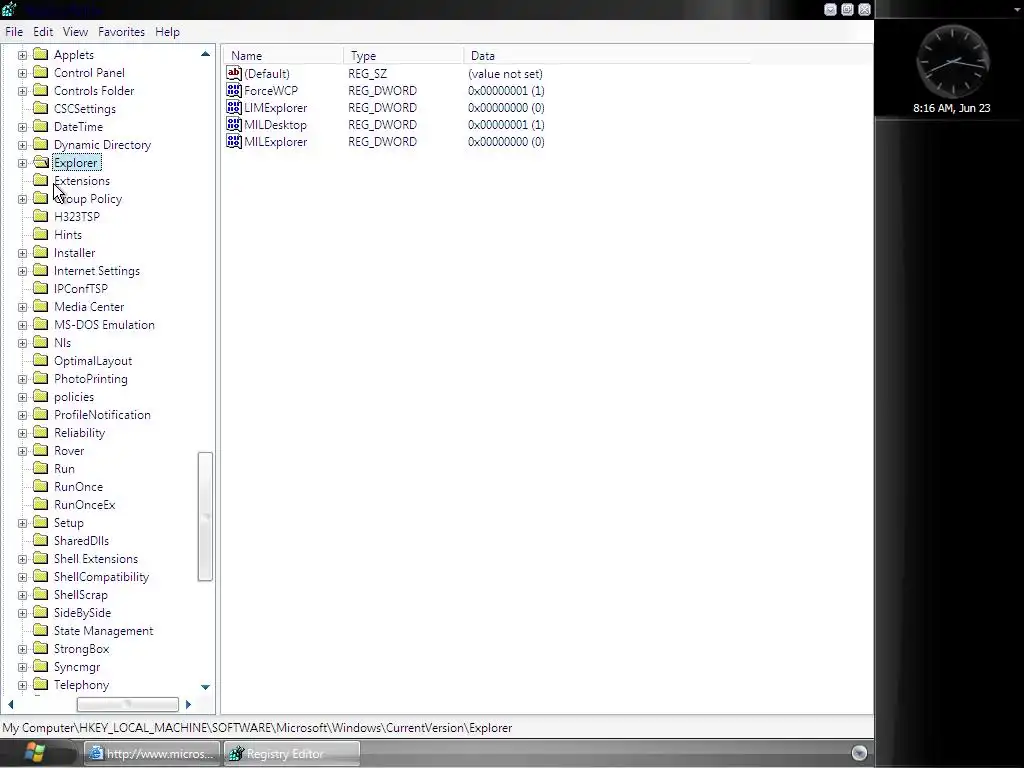Click the Hints folder icon
The image size is (1024, 768).
pyautogui.click(x=40, y=234)
